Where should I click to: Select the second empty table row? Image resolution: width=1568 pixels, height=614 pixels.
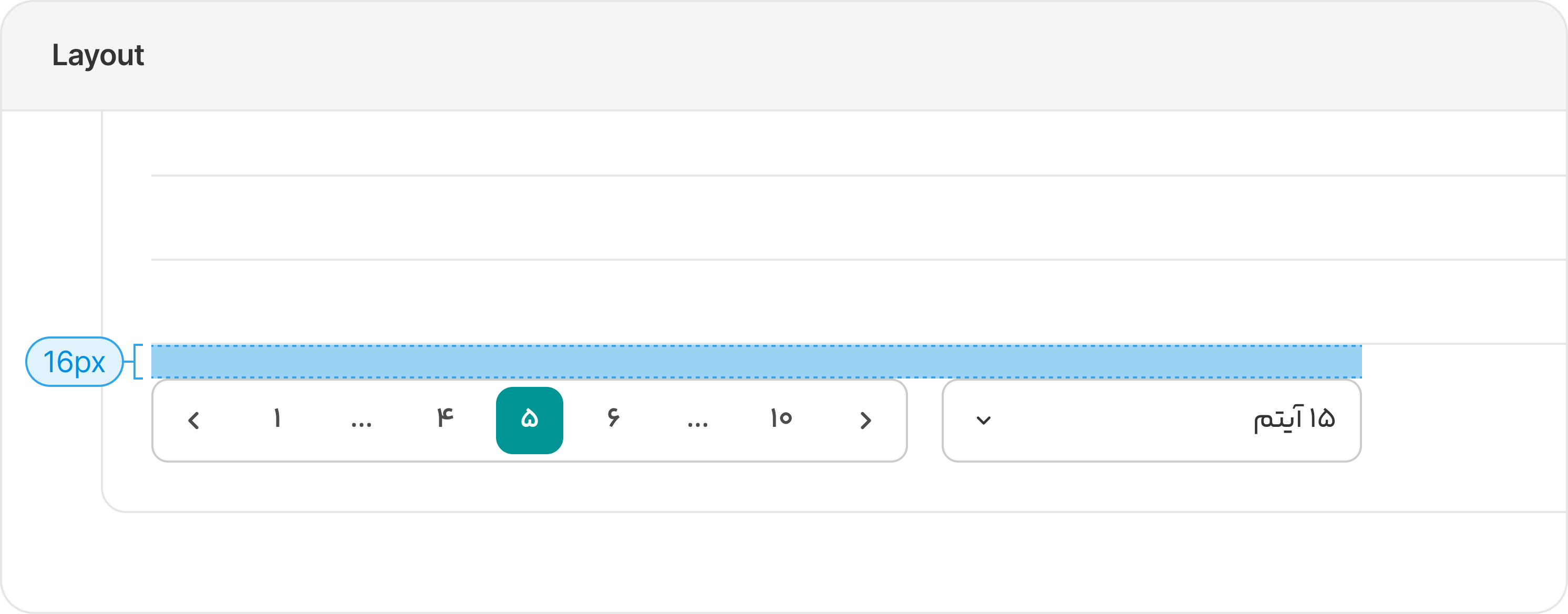pyautogui.click(x=859, y=218)
